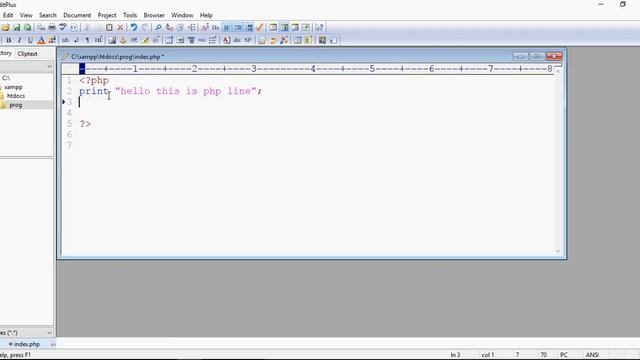640x360 pixels.
Task: Open Find with the magnifier icon
Action: pyautogui.click(x=158, y=27)
